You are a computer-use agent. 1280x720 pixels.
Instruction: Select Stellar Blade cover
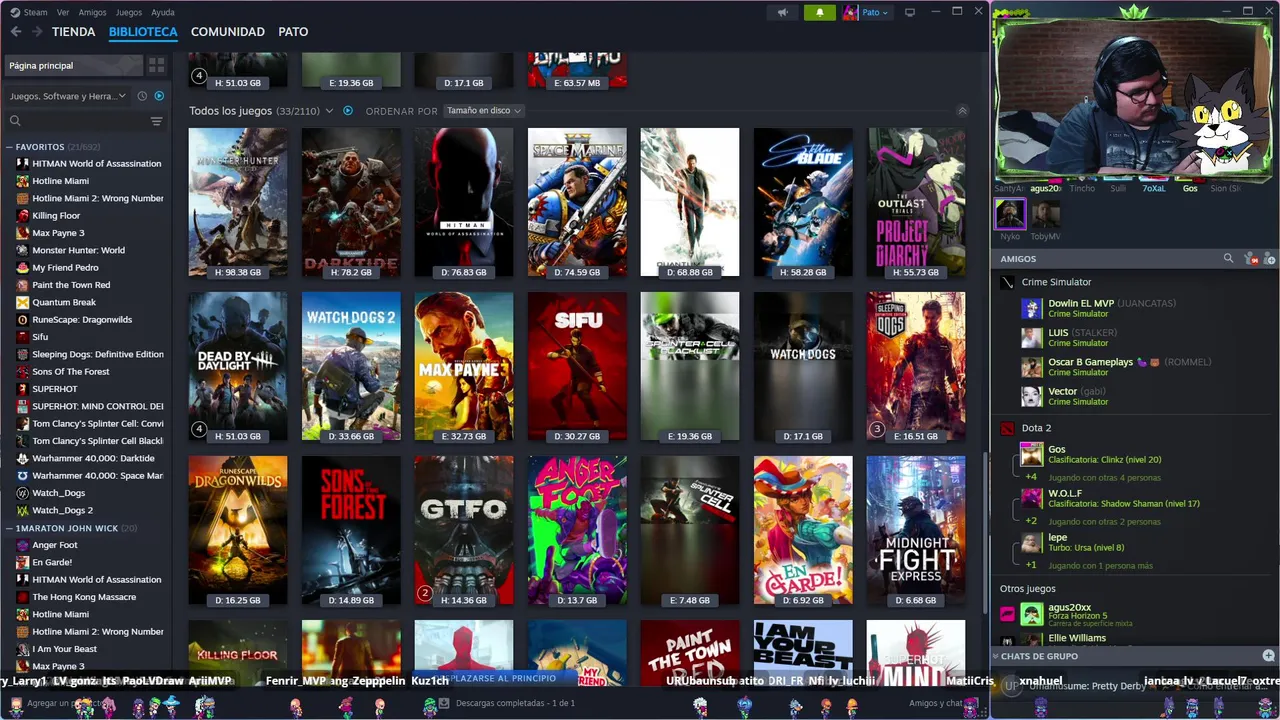click(803, 202)
